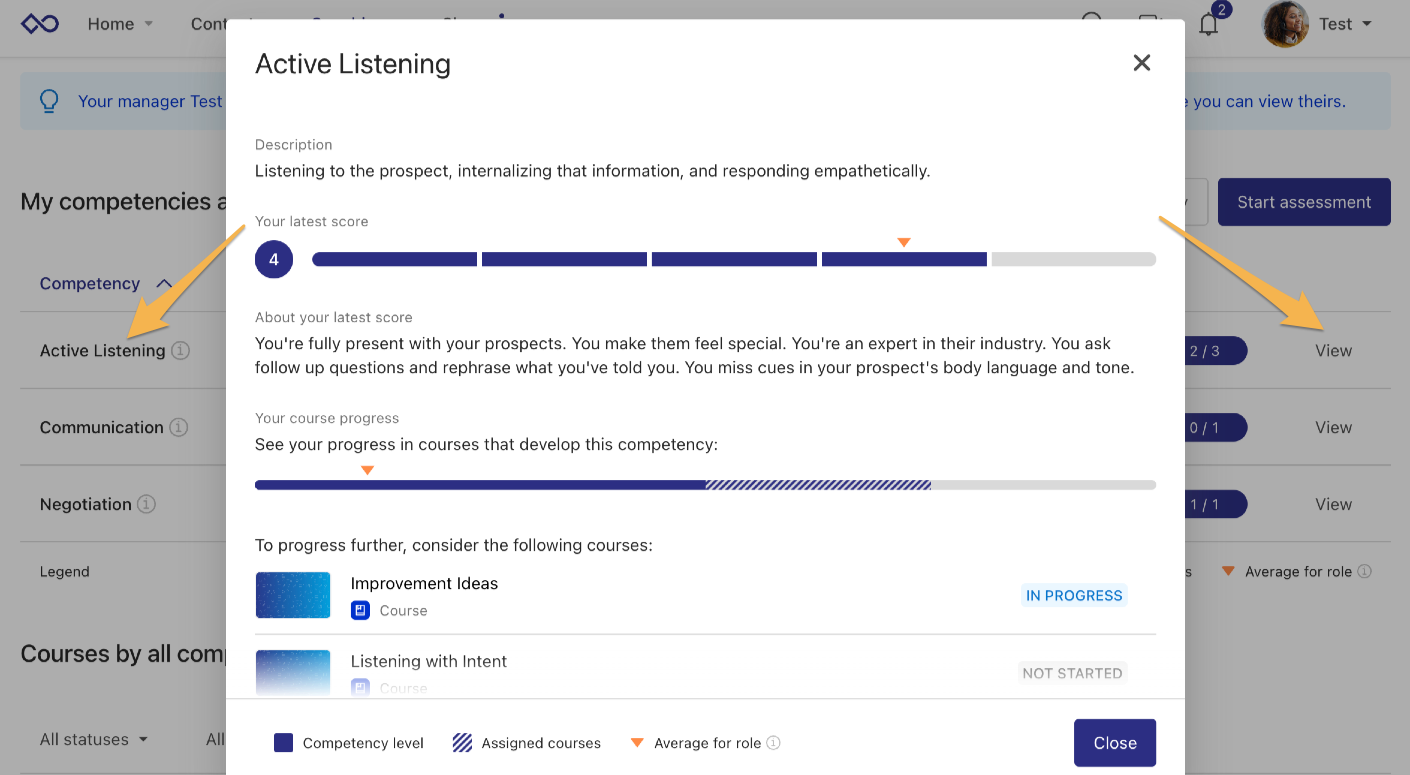The width and height of the screenshot is (1410, 775).
Task: Click info icon next to Average for role in dialog footer
Action: 773,743
